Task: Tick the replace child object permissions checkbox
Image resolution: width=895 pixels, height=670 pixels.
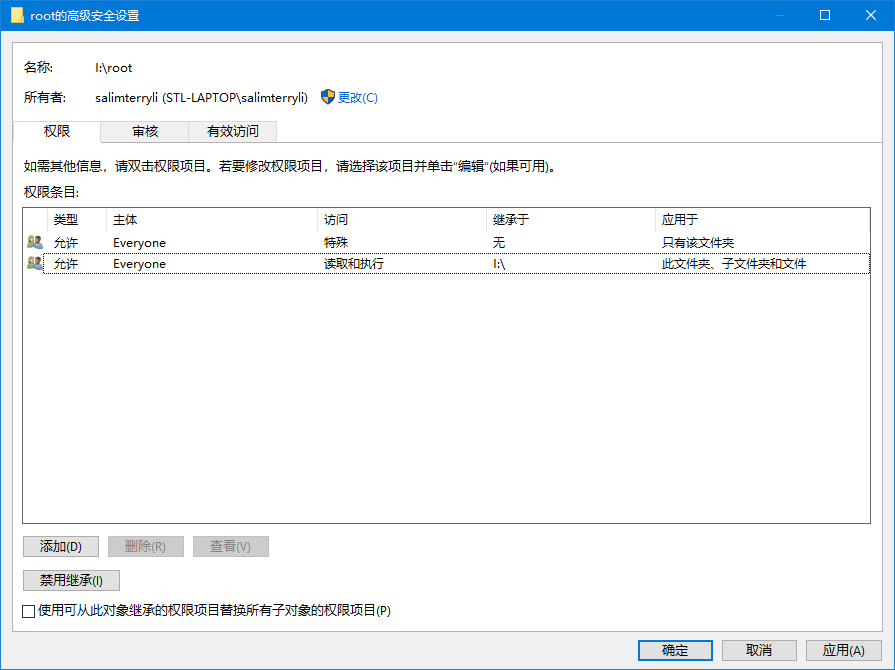Action: click(x=29, y=611)
